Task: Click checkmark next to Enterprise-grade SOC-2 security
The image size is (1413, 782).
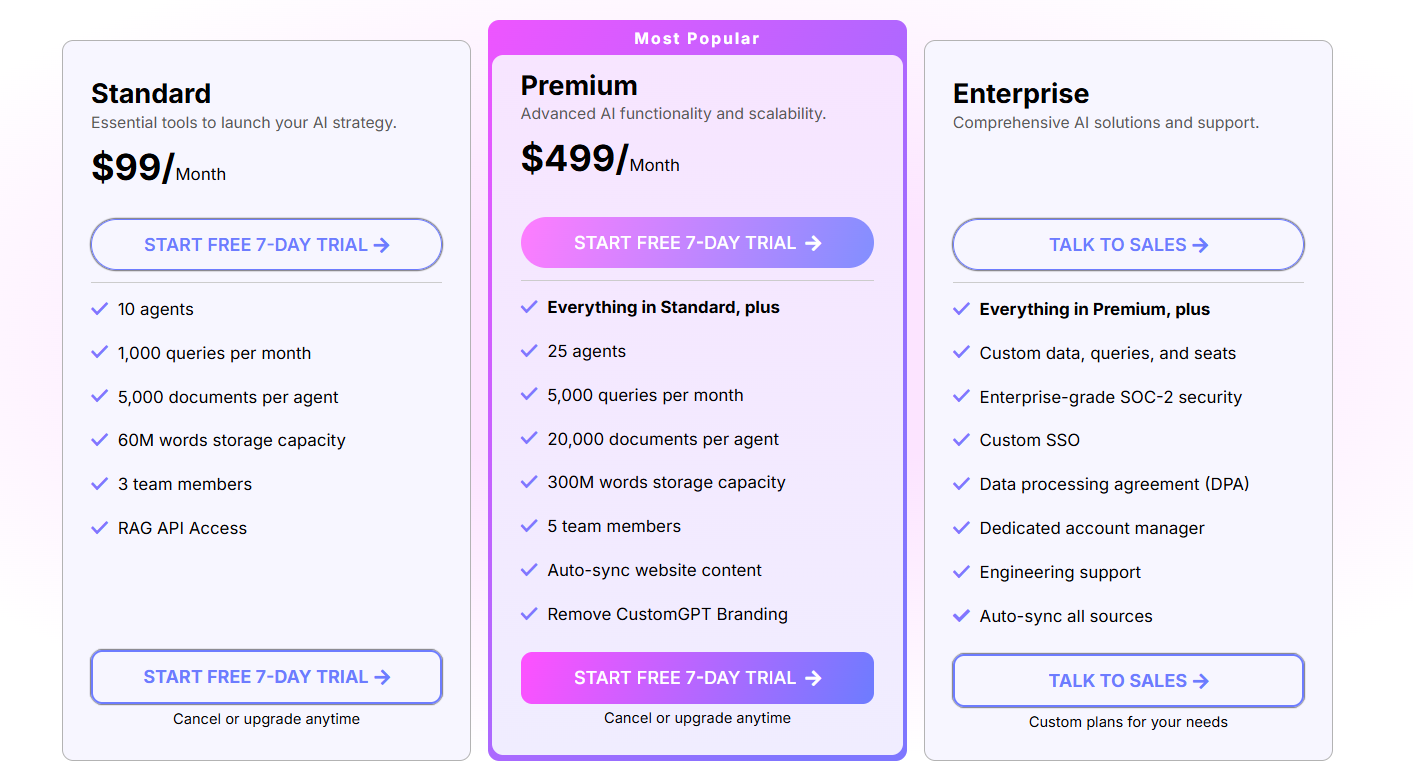Action: click(961, 397)
